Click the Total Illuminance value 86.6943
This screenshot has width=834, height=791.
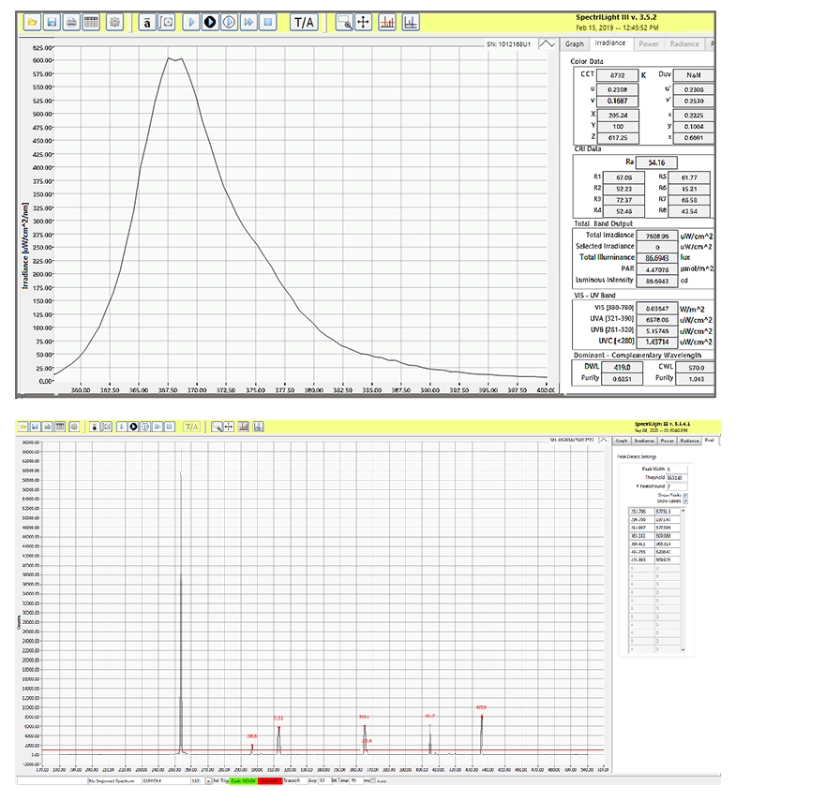tap(657, 258)
